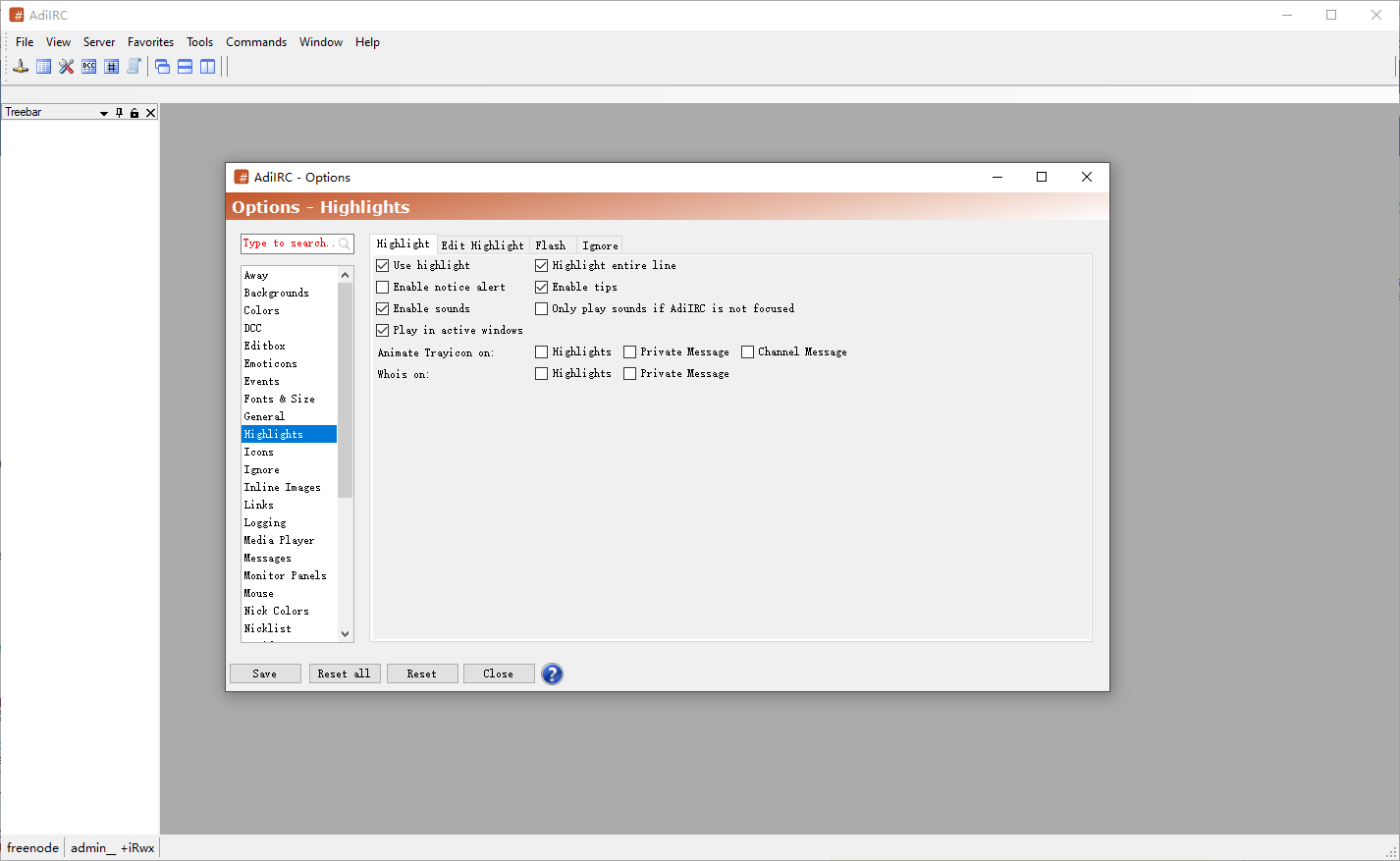Click the scroll script editor toolbar icon
Image resolution: width=1400 pixels, height=861 pixels.
(x=135, y=67)
